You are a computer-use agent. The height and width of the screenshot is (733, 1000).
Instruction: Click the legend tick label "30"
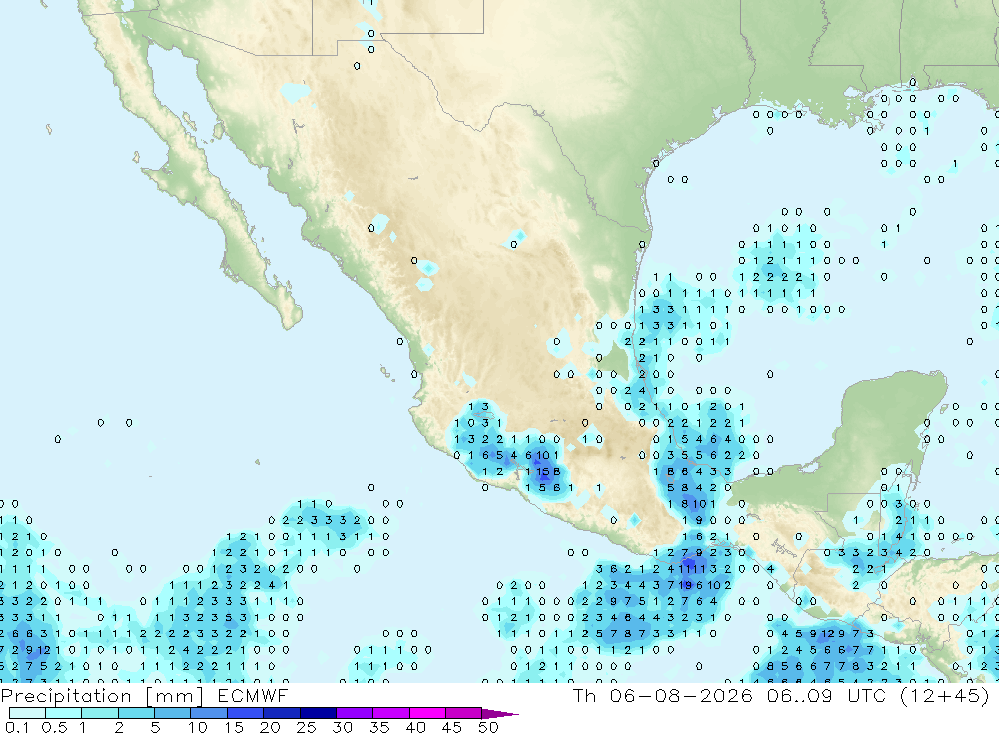click(x=342, y=727)
